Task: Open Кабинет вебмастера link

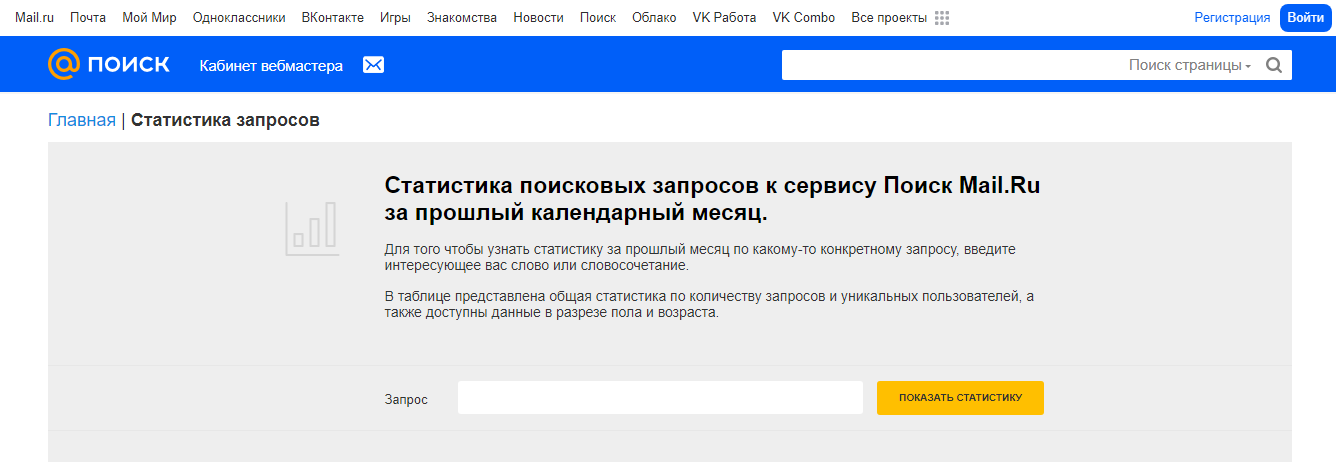Action: (x=271, y=66)
